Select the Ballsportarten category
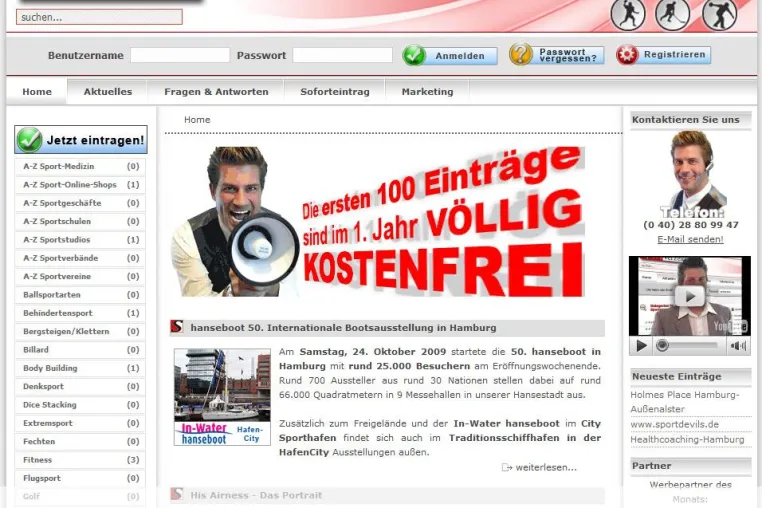The height and width of the screenshot is (508, 762). coord(80,295)
